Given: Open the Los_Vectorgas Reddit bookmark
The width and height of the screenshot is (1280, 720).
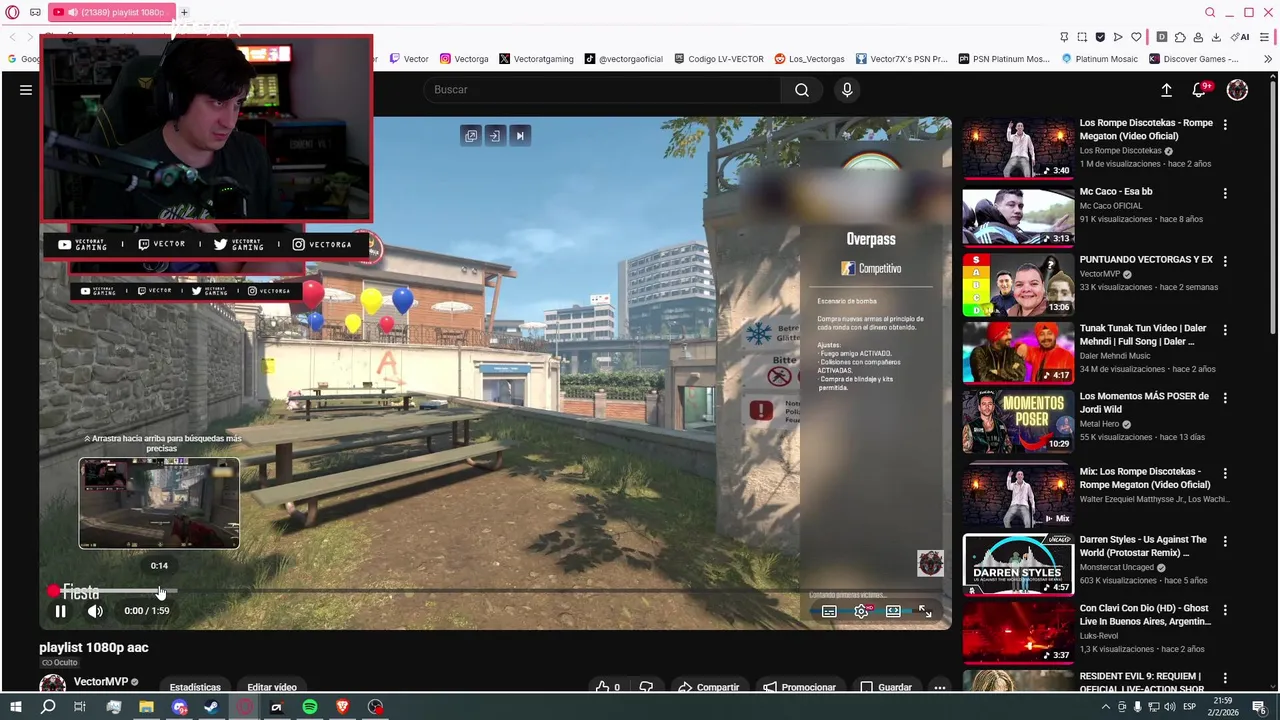Looking at the screenshot, I should (809, 59).
